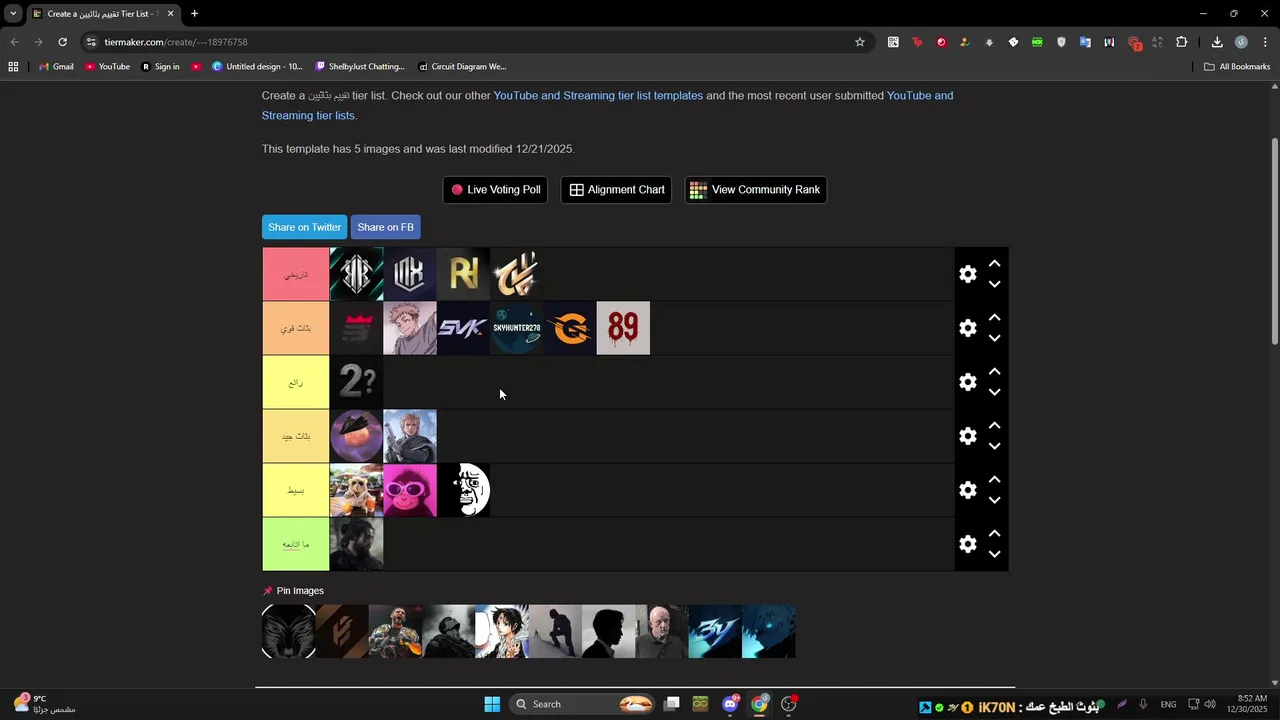
Task: Open the Live Voting Poll
Action: click(x=495, y=190)
